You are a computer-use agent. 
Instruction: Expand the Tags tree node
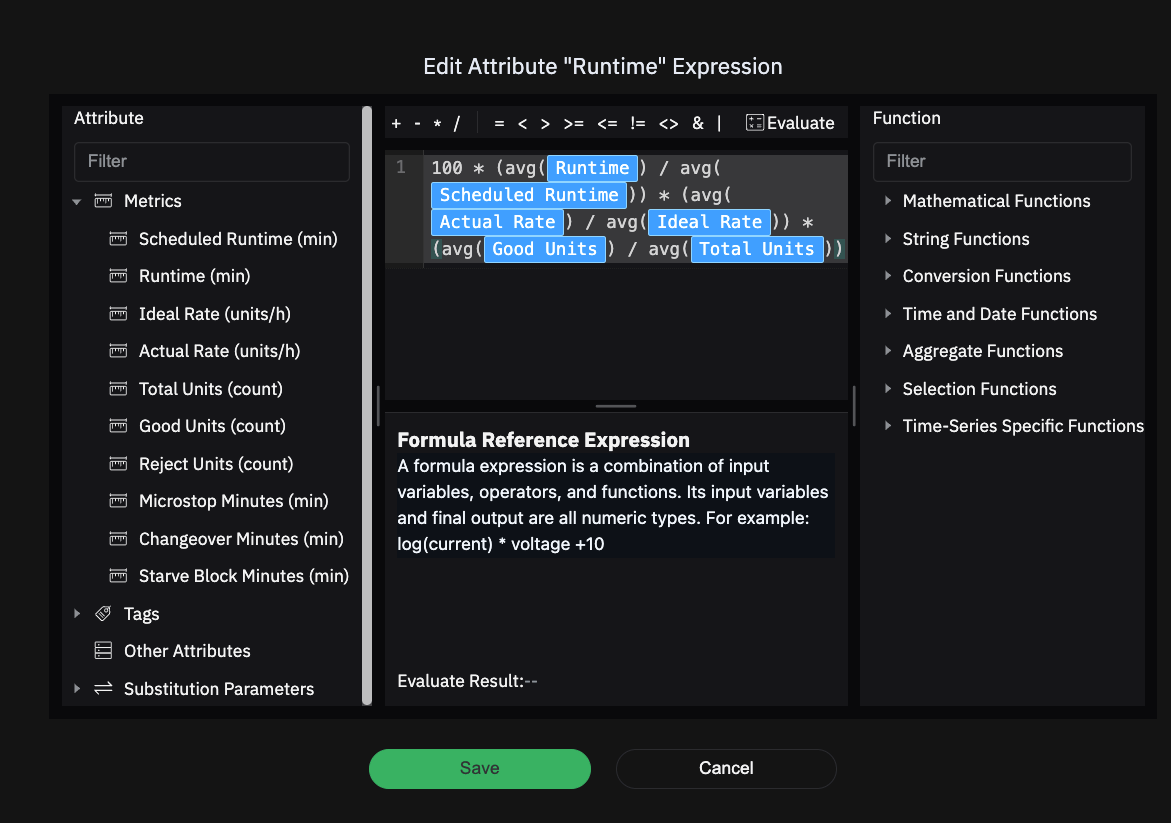point(77,614)
